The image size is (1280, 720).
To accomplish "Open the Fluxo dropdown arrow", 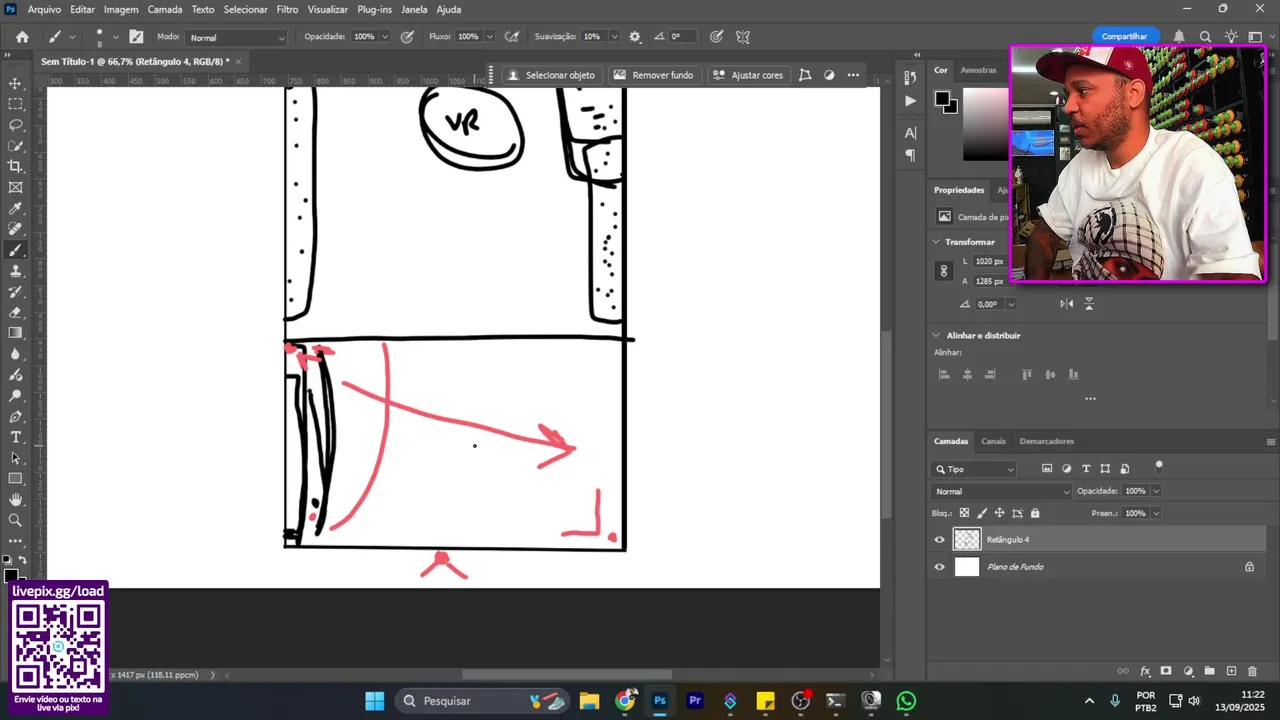I will (488, 37).
